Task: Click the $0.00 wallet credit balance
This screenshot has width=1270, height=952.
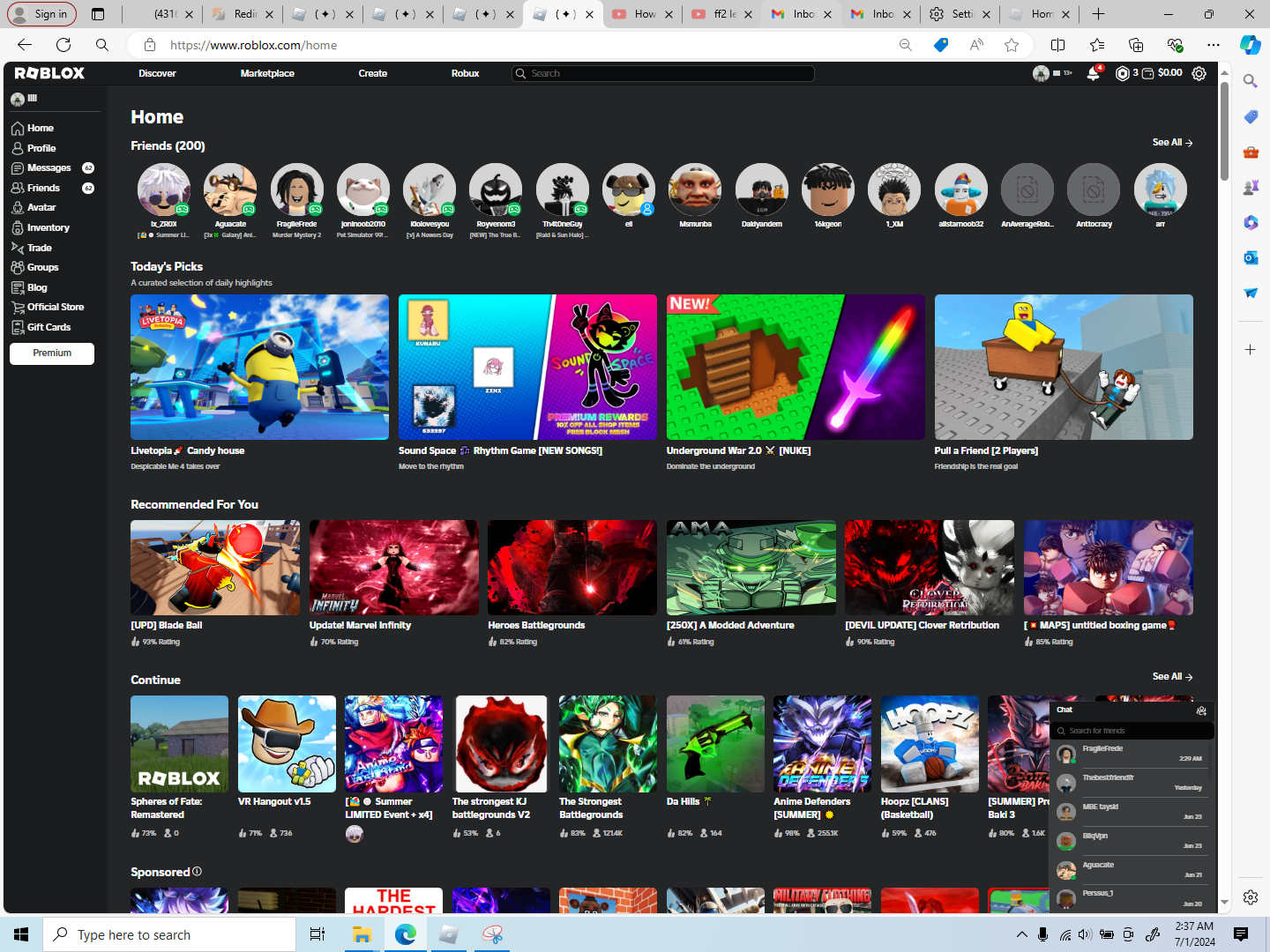Action: (1169, 73)
